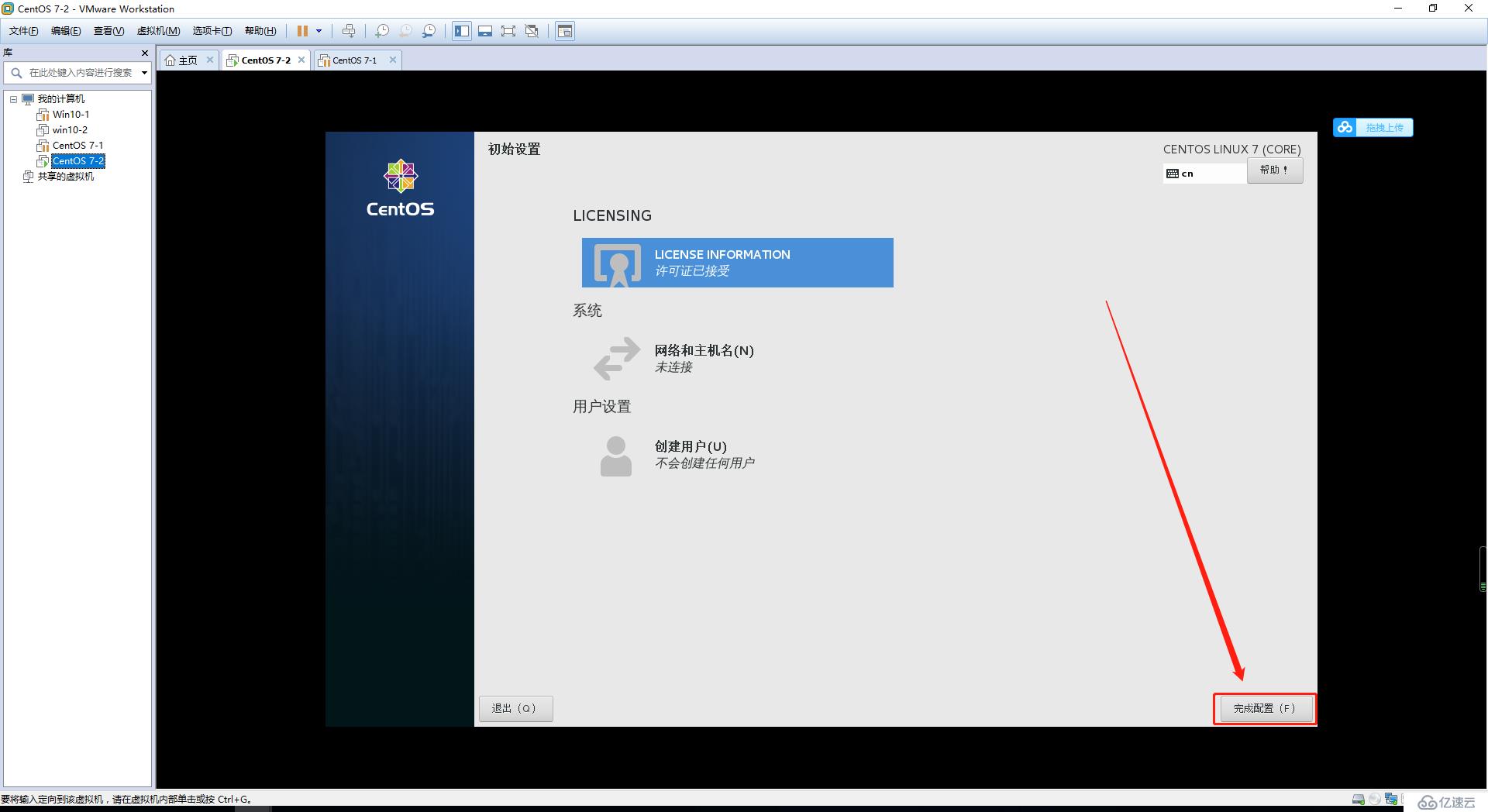Select CentOS 7-1 in the library tree
The image size is (1488, 812).
(x=77, y=146)
